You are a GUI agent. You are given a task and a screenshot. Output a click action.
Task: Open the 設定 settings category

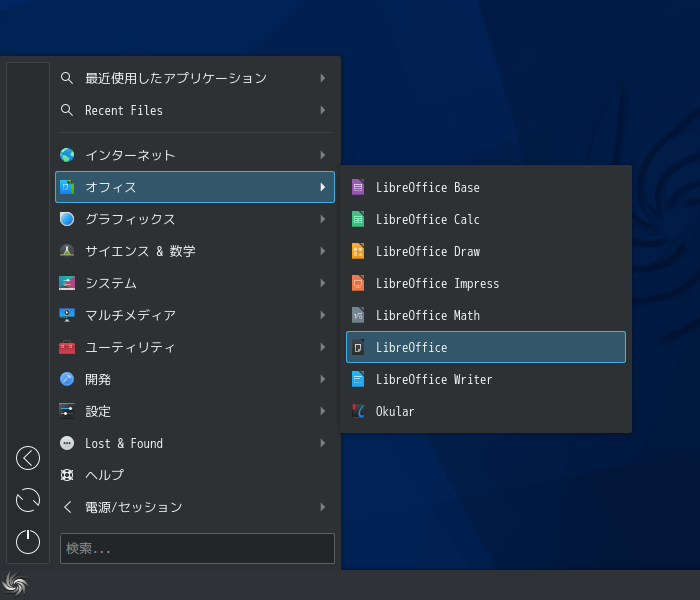tap(195, 411)
